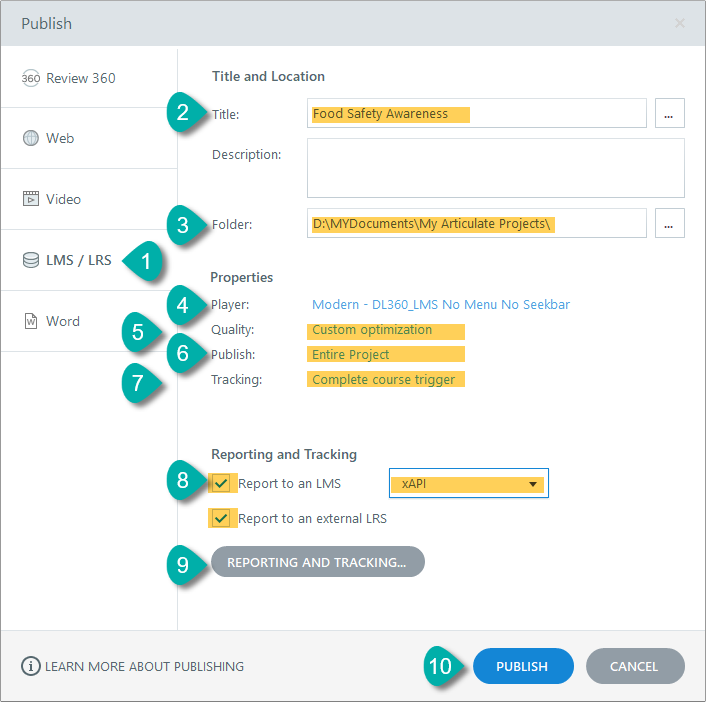Click the Quality: label

coord(233,330)
